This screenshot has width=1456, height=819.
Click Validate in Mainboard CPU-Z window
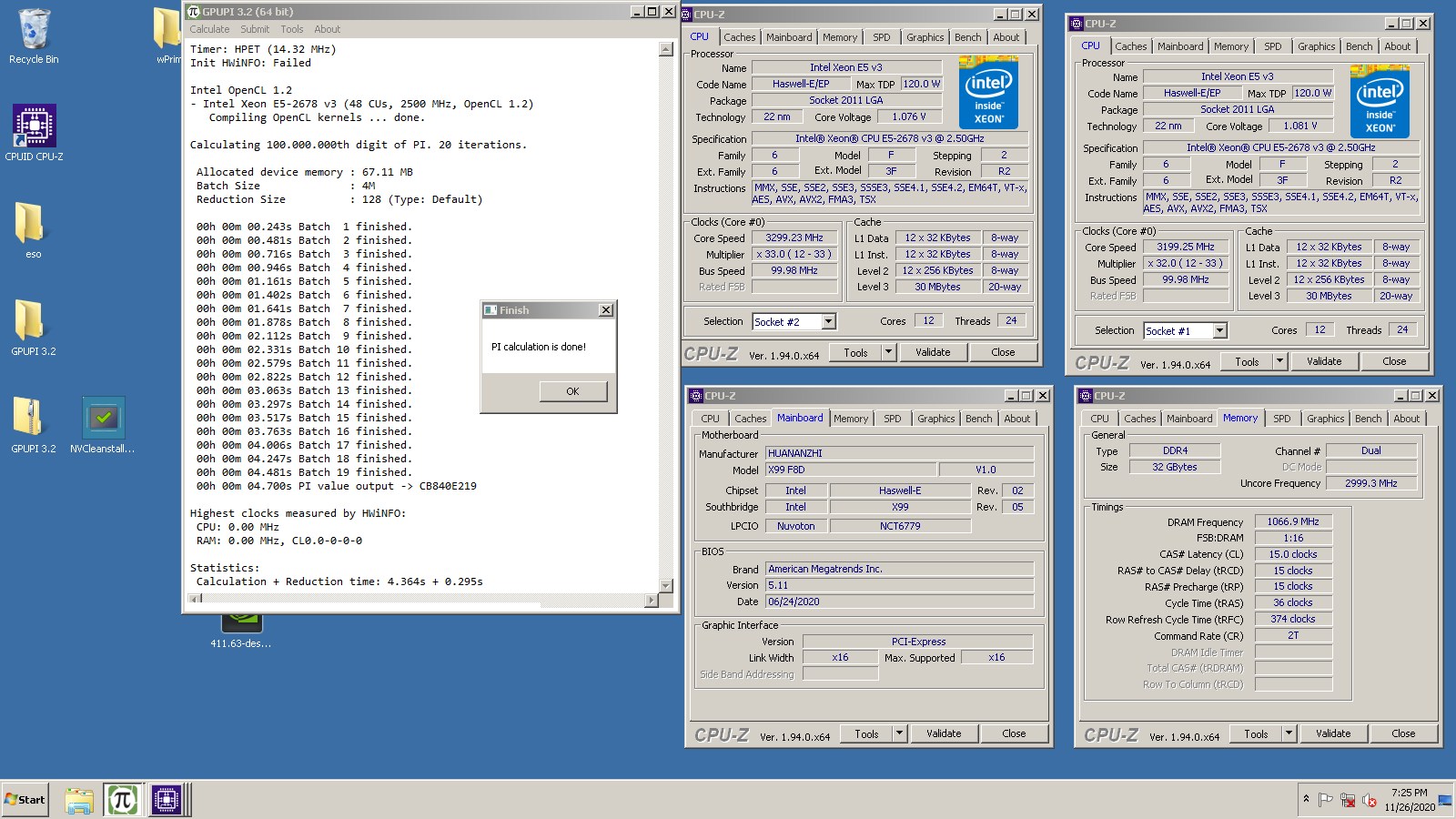(x=944, y=733)
